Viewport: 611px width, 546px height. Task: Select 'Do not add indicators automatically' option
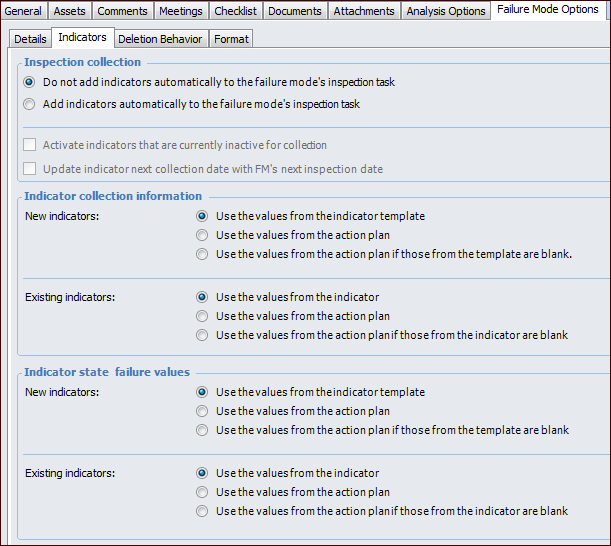[x=29, y=82]
